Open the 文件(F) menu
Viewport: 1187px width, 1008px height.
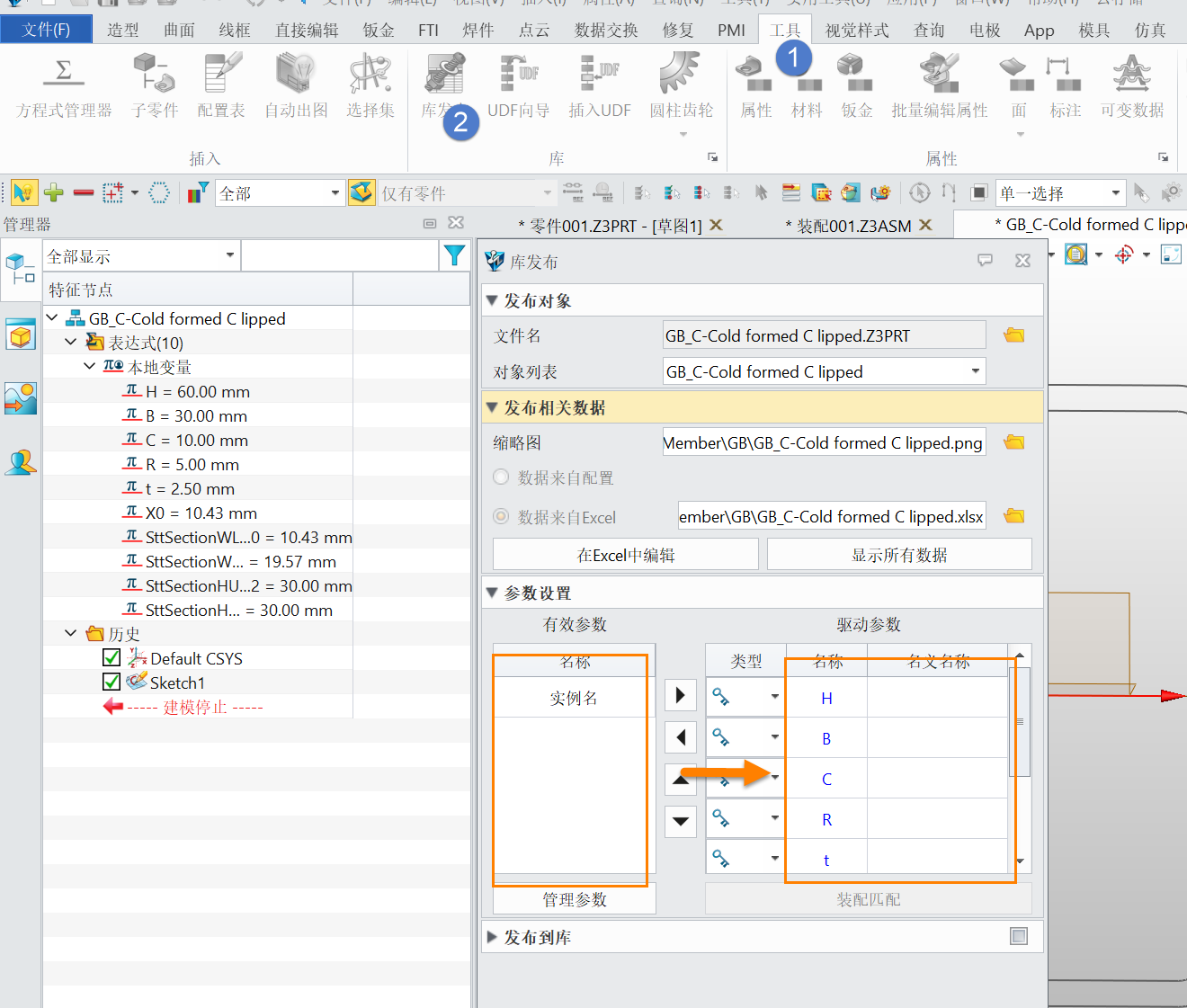tap(46, 30)
